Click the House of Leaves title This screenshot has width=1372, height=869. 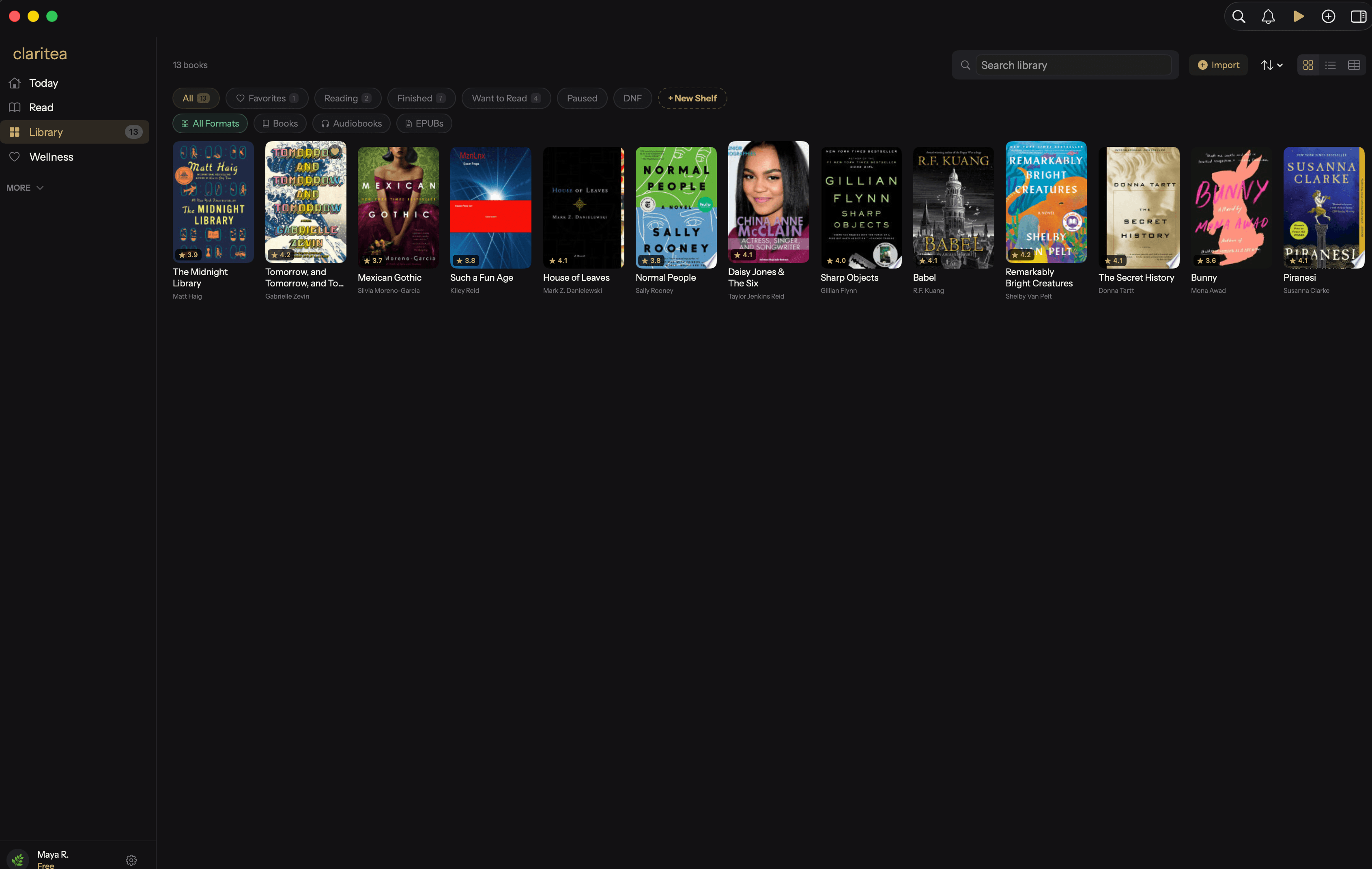tap(576, 278)
